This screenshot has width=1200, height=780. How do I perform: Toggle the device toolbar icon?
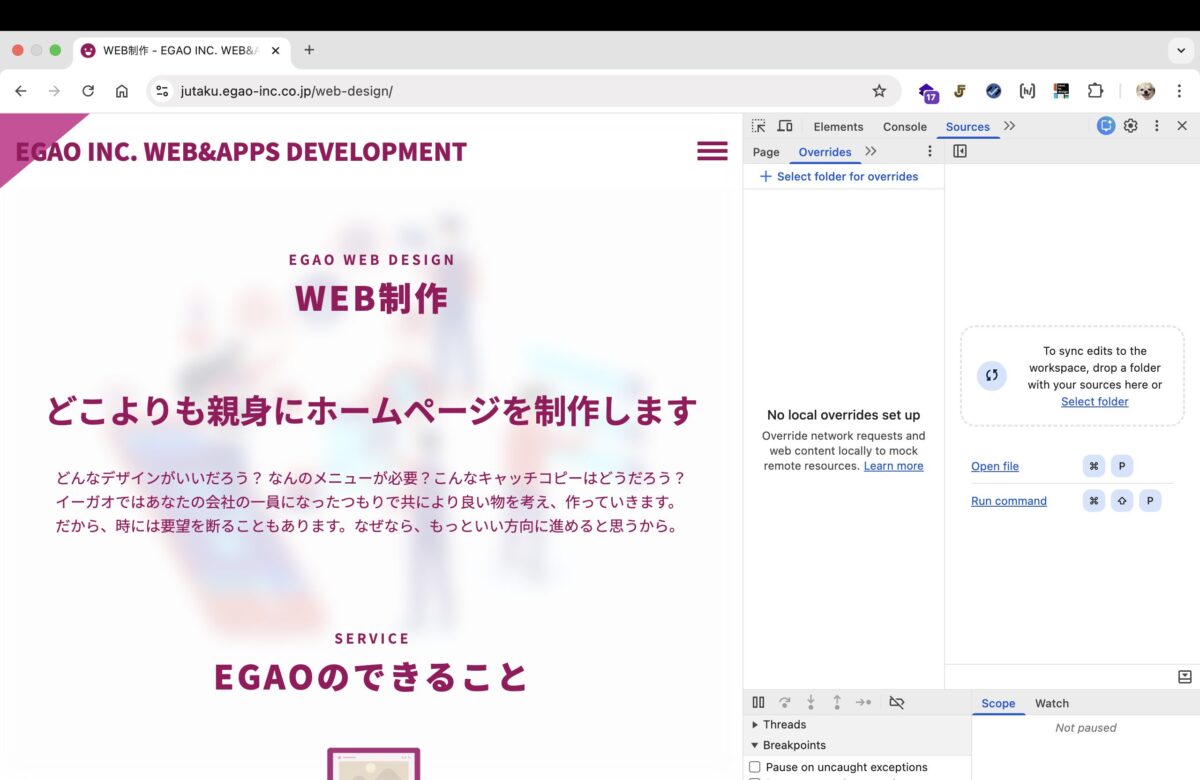point(785,126)
